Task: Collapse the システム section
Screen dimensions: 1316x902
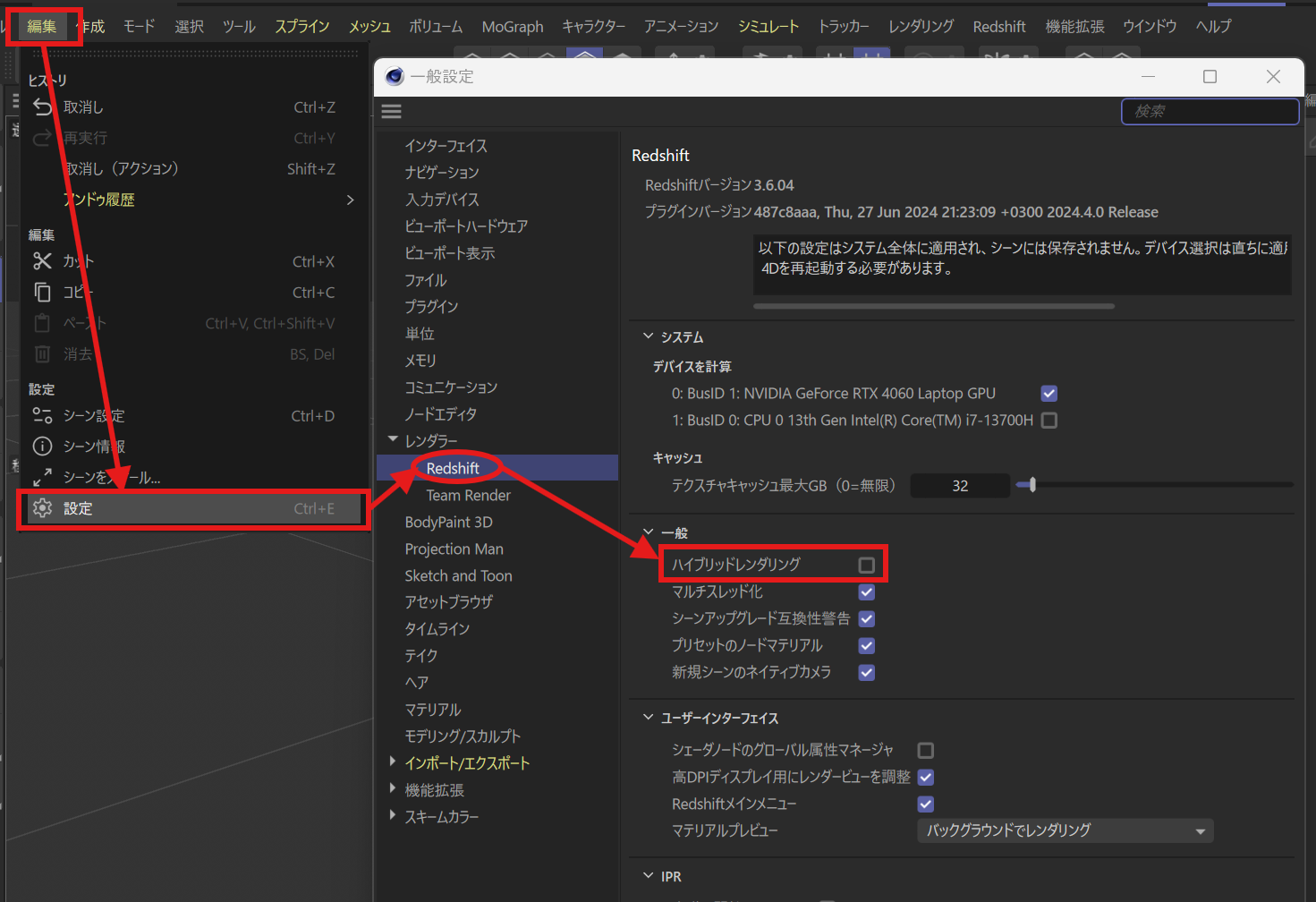Action: 649,336
